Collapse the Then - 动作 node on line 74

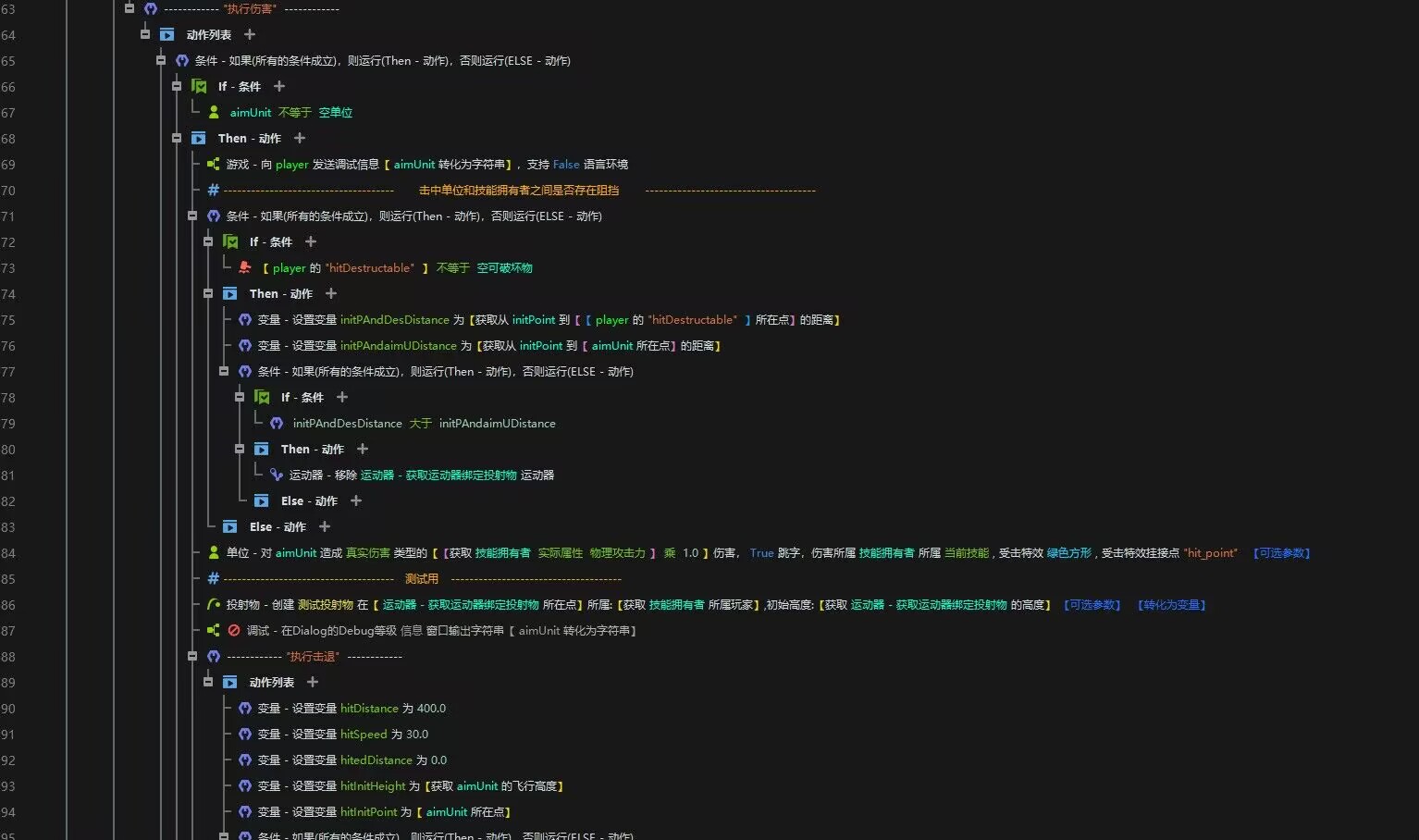point(208,293)
